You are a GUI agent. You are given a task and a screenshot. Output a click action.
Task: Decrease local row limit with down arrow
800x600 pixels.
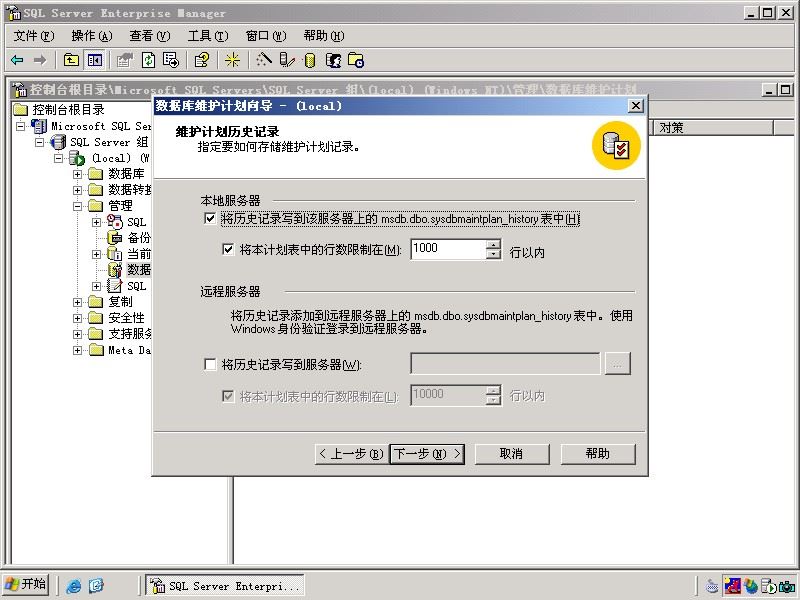coord(493,254)
